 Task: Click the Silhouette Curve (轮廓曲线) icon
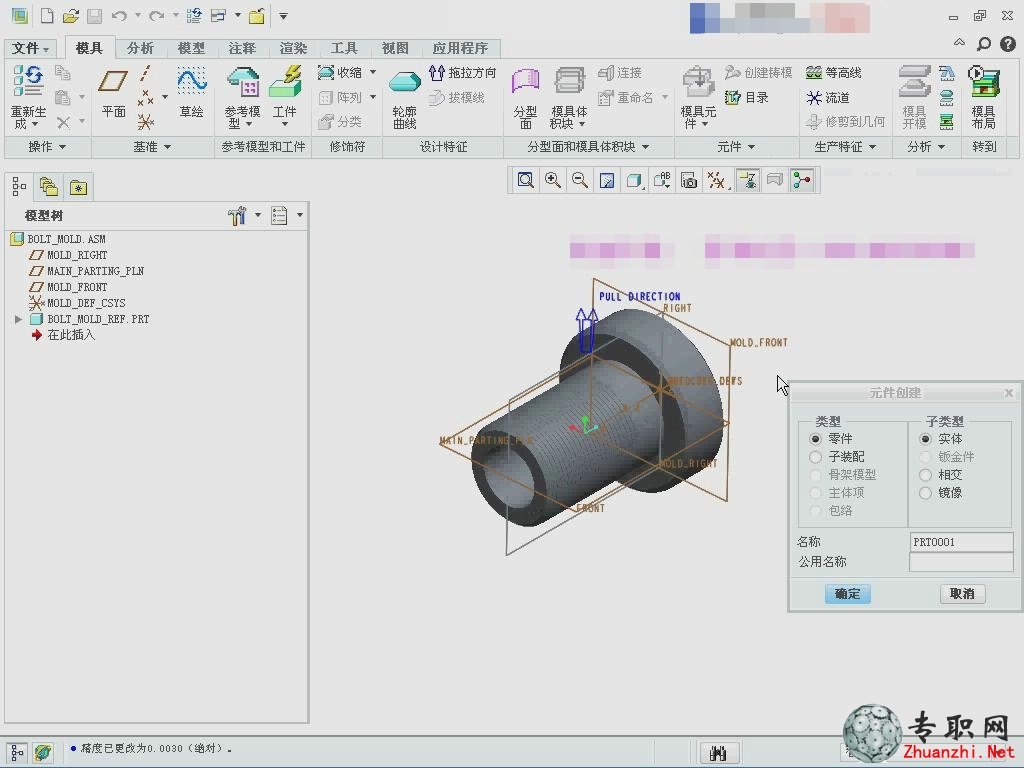coord(405,83)
